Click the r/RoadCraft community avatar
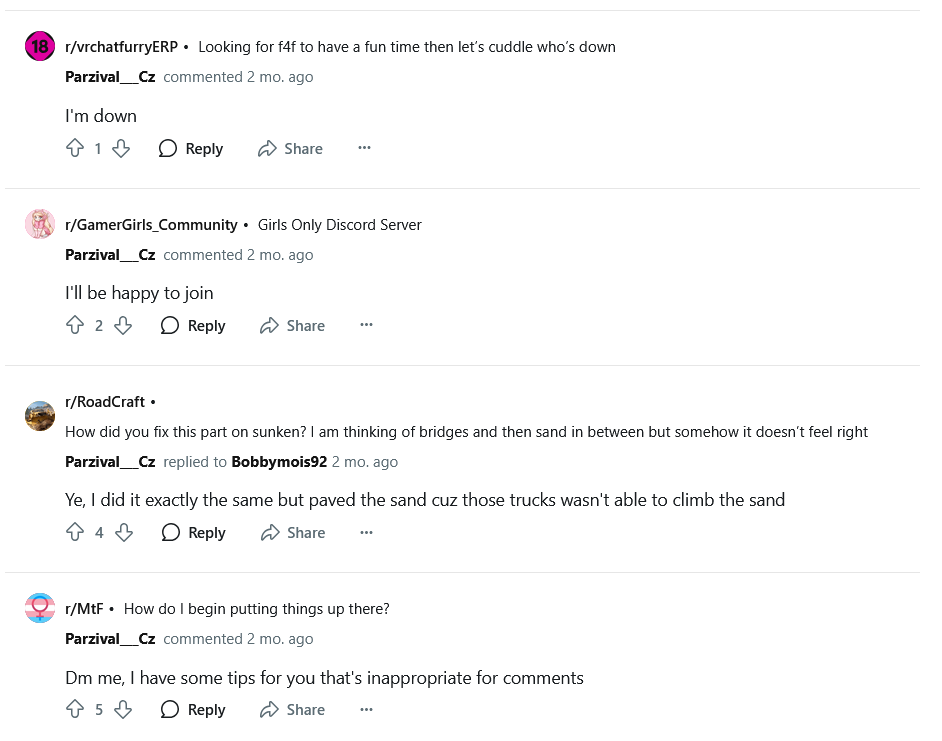This screenshot has width=942, height=741. [x=40, y=416]
